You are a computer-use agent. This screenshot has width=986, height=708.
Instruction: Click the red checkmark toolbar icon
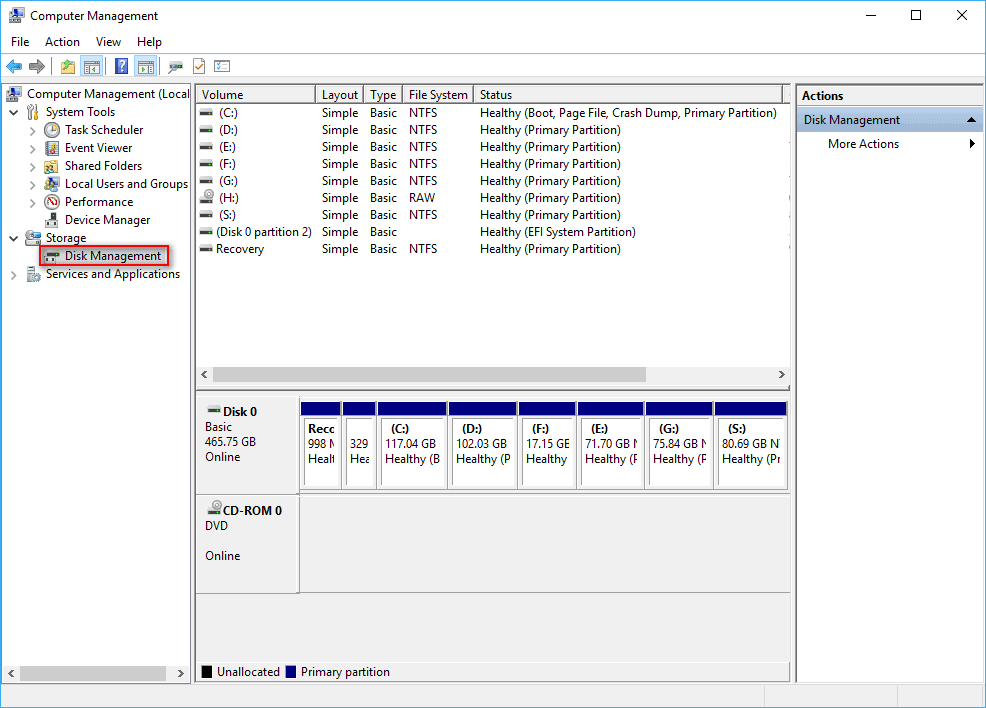pos(198,66)
